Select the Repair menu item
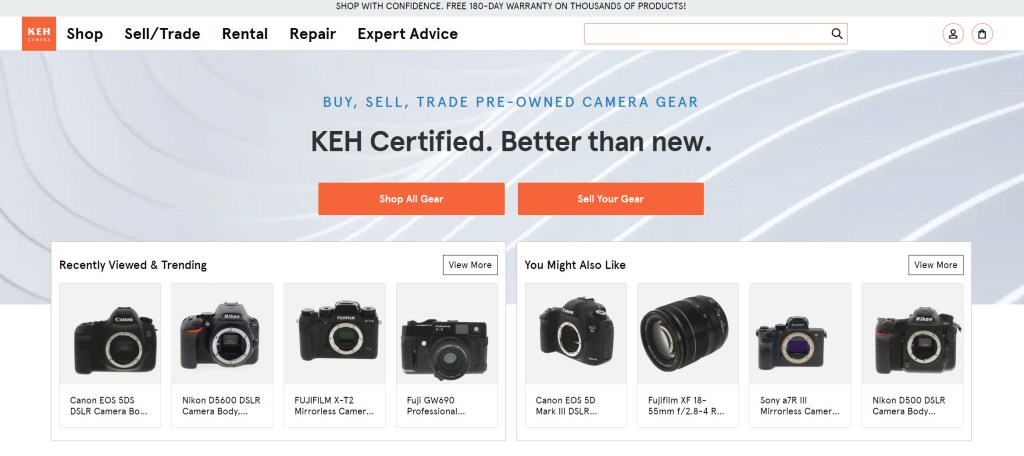 tap(313, 34)
